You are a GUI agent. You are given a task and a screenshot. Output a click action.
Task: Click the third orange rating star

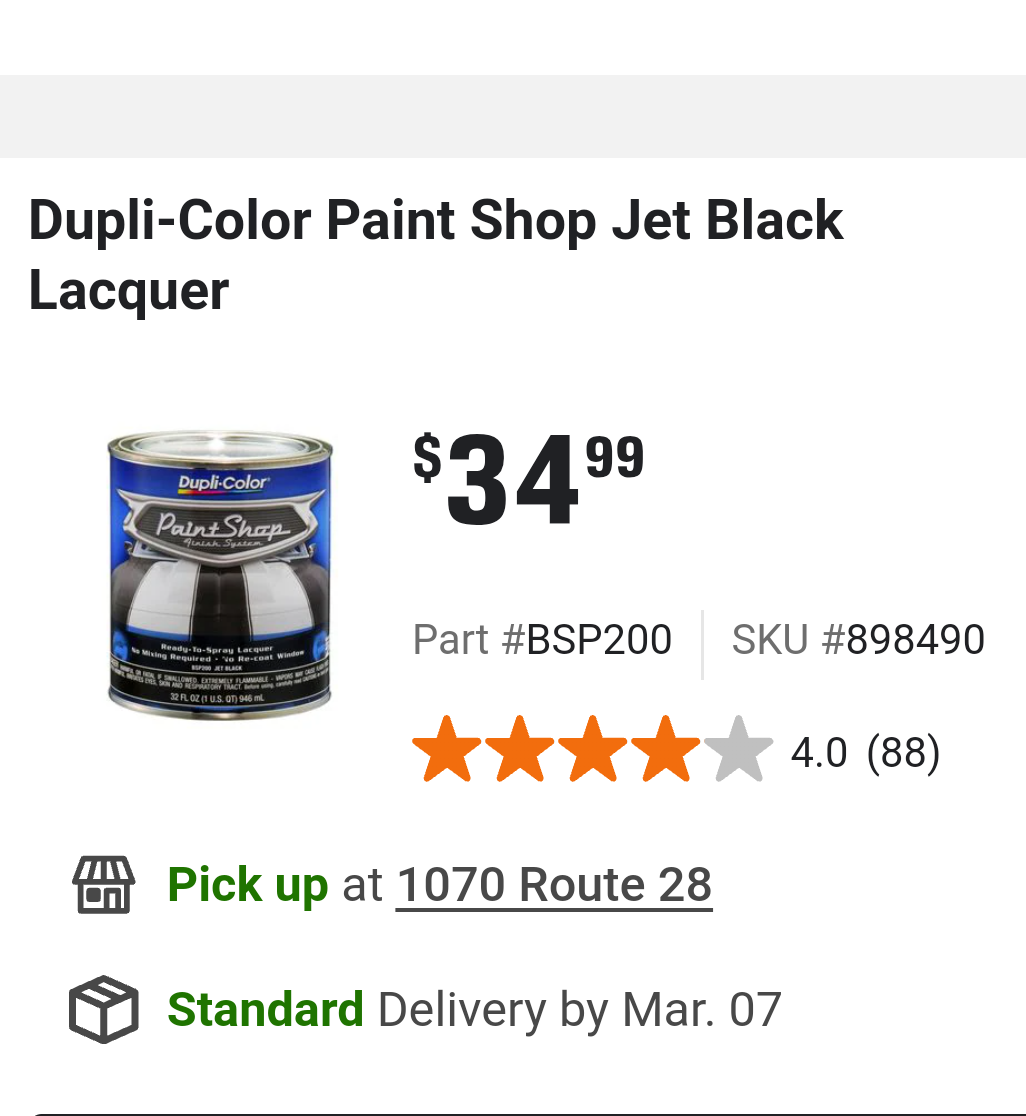point(593,749)
